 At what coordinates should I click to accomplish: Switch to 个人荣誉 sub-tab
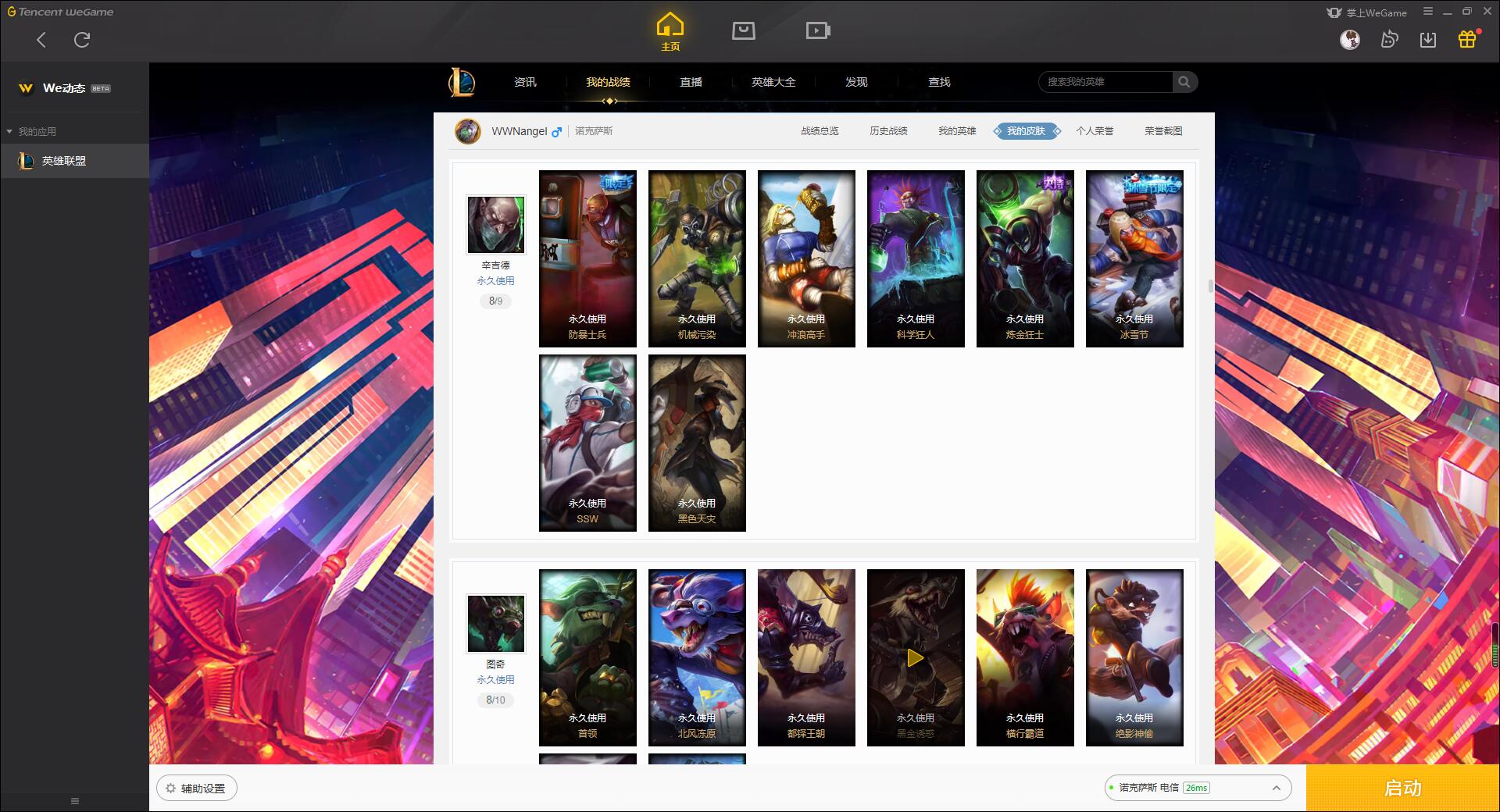click(1095, 131)
